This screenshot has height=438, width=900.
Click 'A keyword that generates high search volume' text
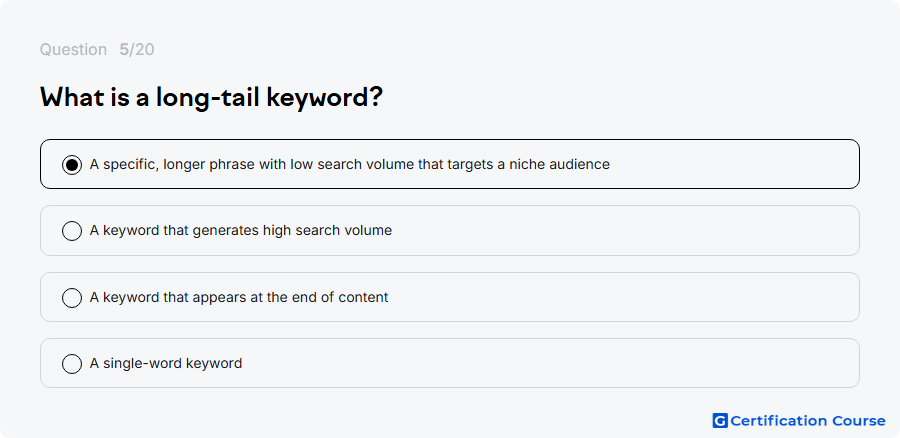(241, 231)
